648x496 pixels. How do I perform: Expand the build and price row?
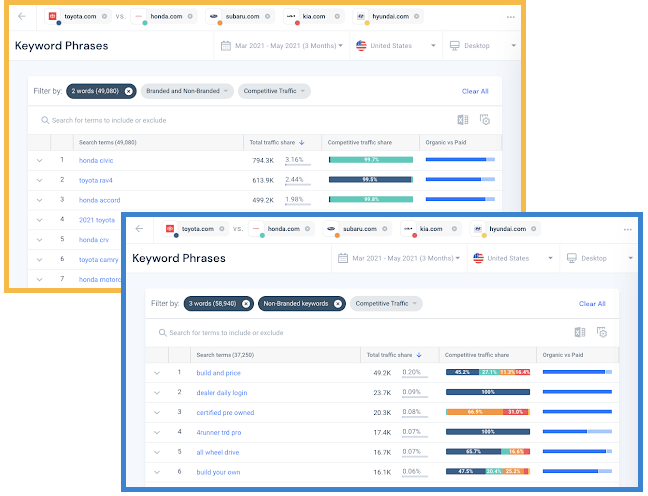(157, 373)
